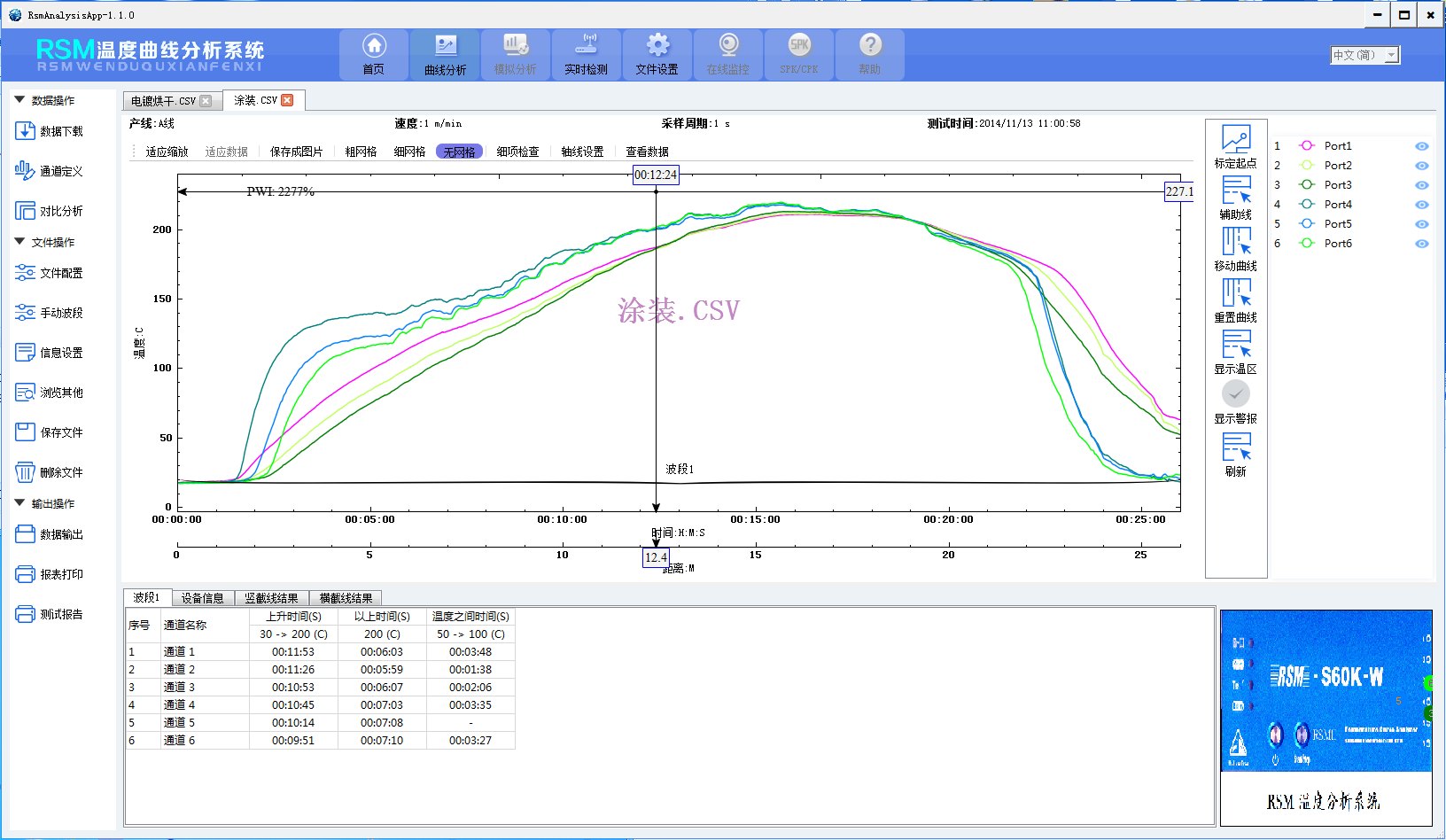Hide Port1 curve using its eye icon
The image size is (1446, 840).
(x=1421, y=146)
